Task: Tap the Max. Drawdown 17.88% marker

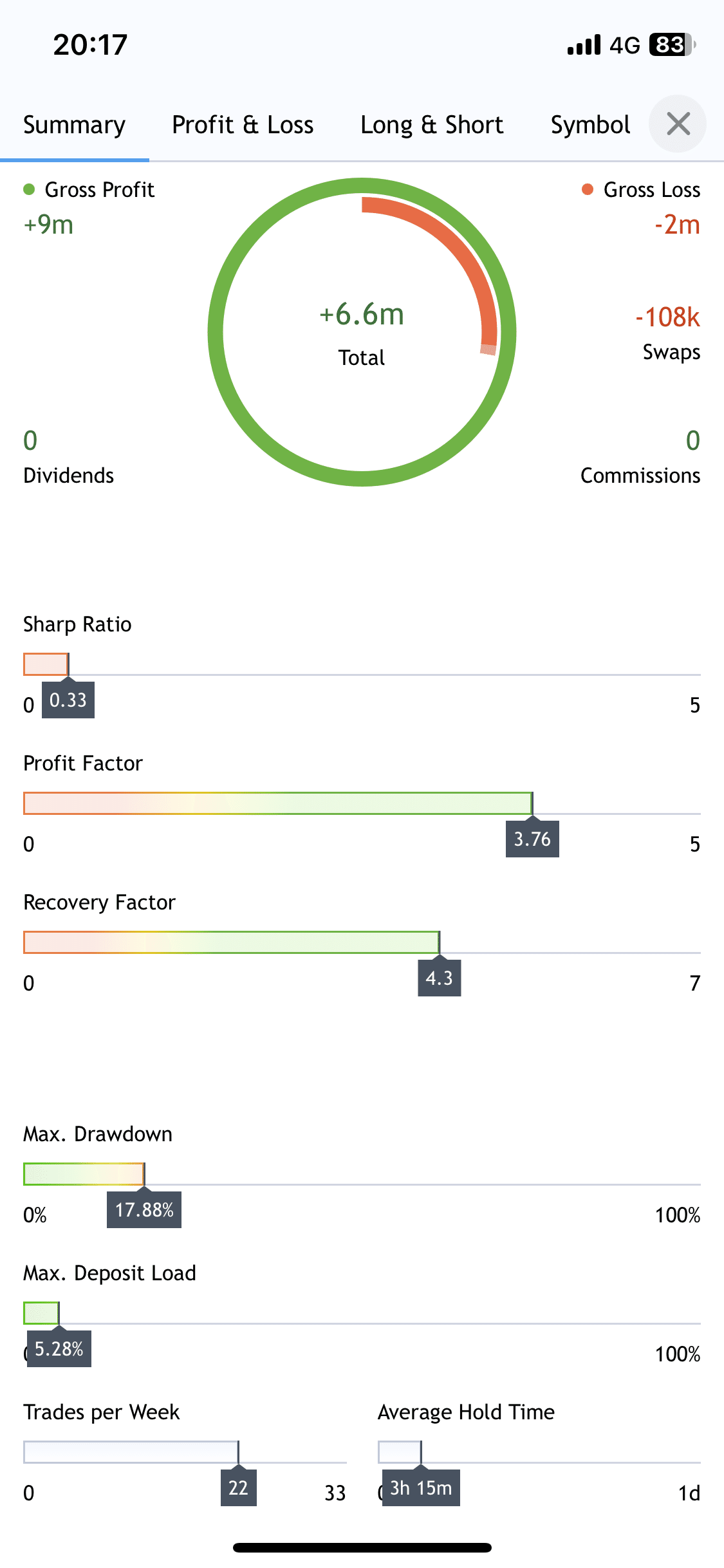Action: tap(144, 1209)
